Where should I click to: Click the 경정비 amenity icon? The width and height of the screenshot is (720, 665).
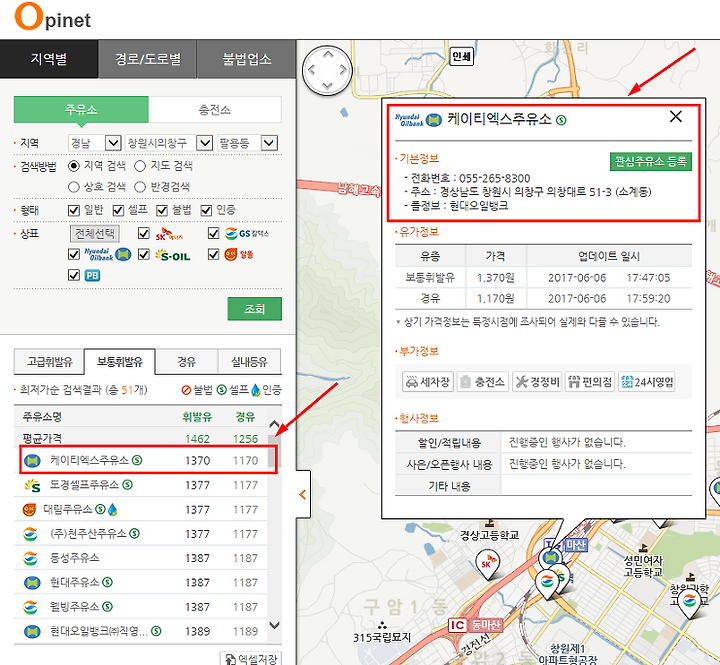(x=537, y=382)
